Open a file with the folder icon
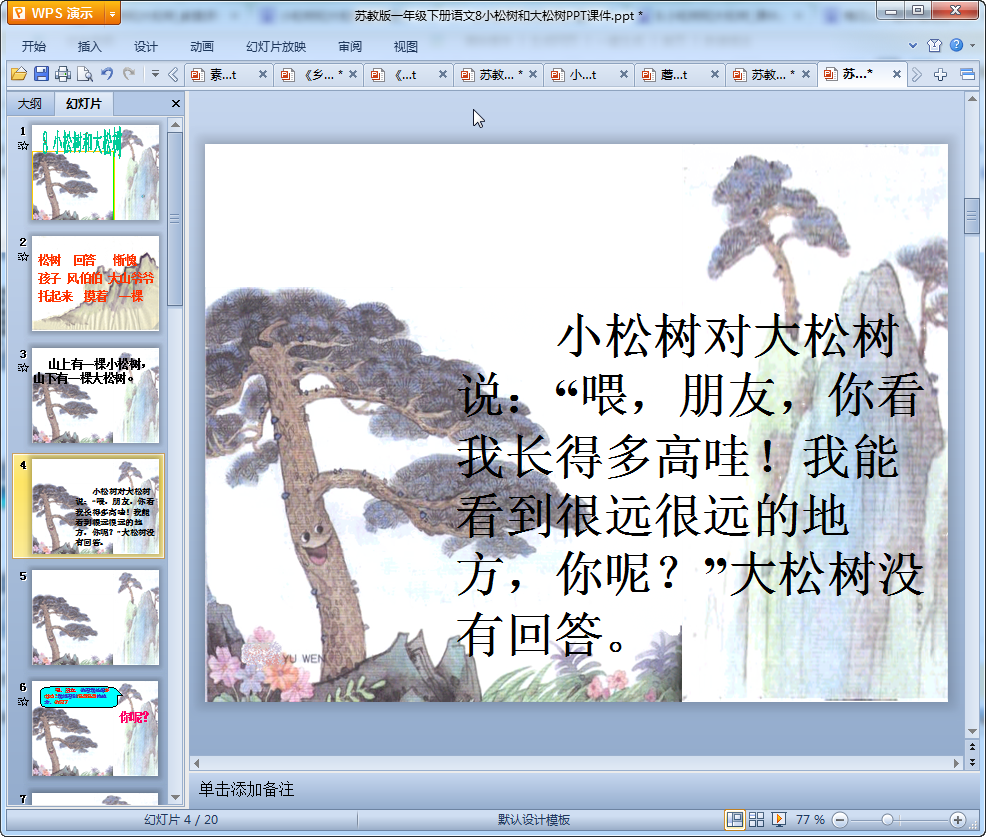Screen dimensions: 986x837 point(19,74)
